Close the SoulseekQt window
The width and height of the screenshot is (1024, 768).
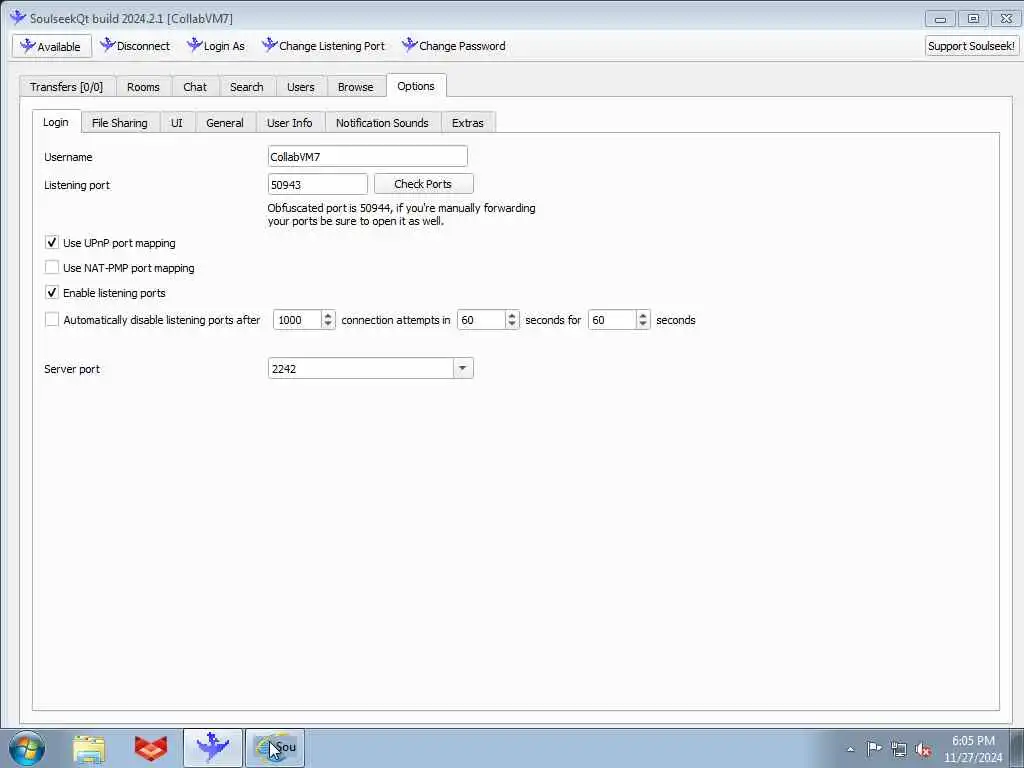[x=1006, y=19]
